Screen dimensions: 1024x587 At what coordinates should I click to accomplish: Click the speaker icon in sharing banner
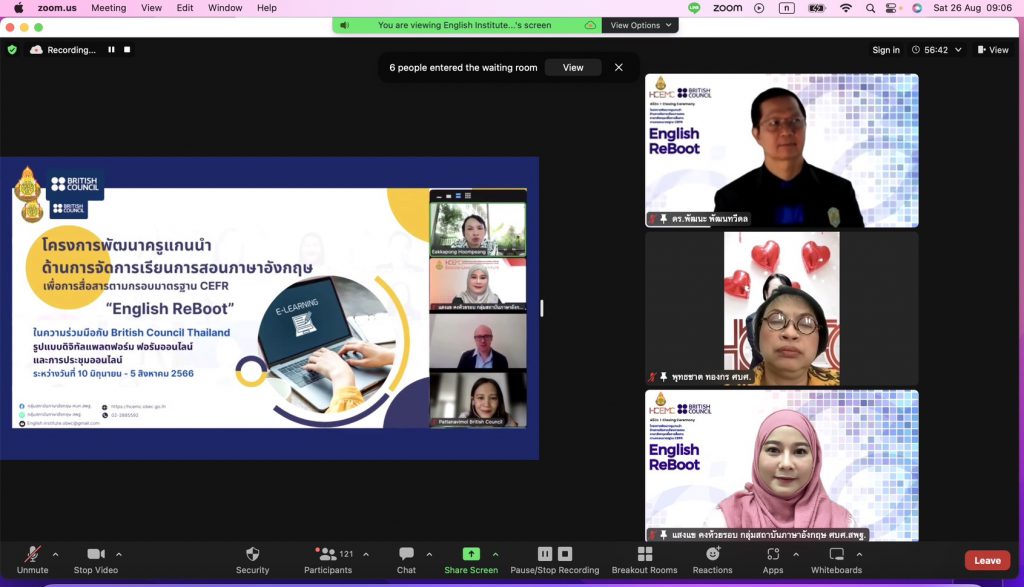pos(344,25)
